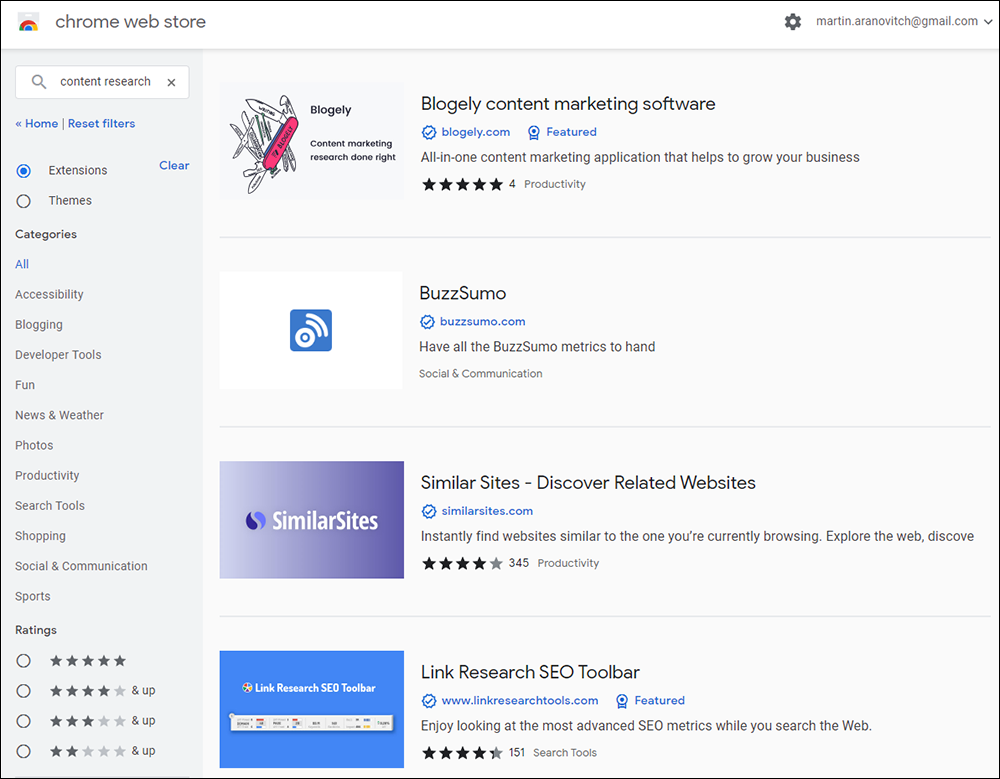Click the Featured ribbon badge for Link Research
The height and width of the screenshot is (779, 1000).
tap(622, 701)
